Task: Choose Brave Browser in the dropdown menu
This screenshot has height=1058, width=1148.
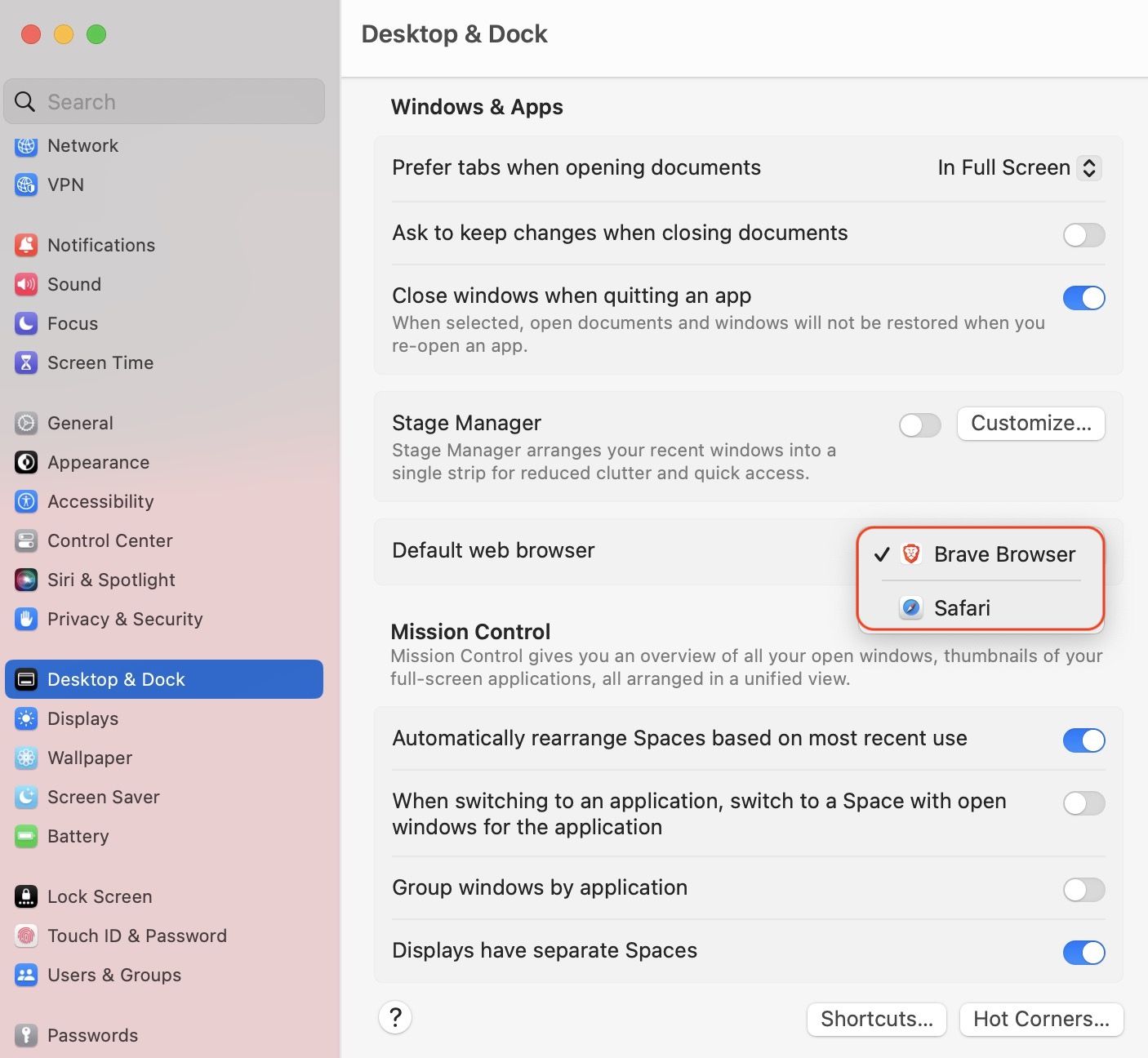Action: coord(1004,553)
